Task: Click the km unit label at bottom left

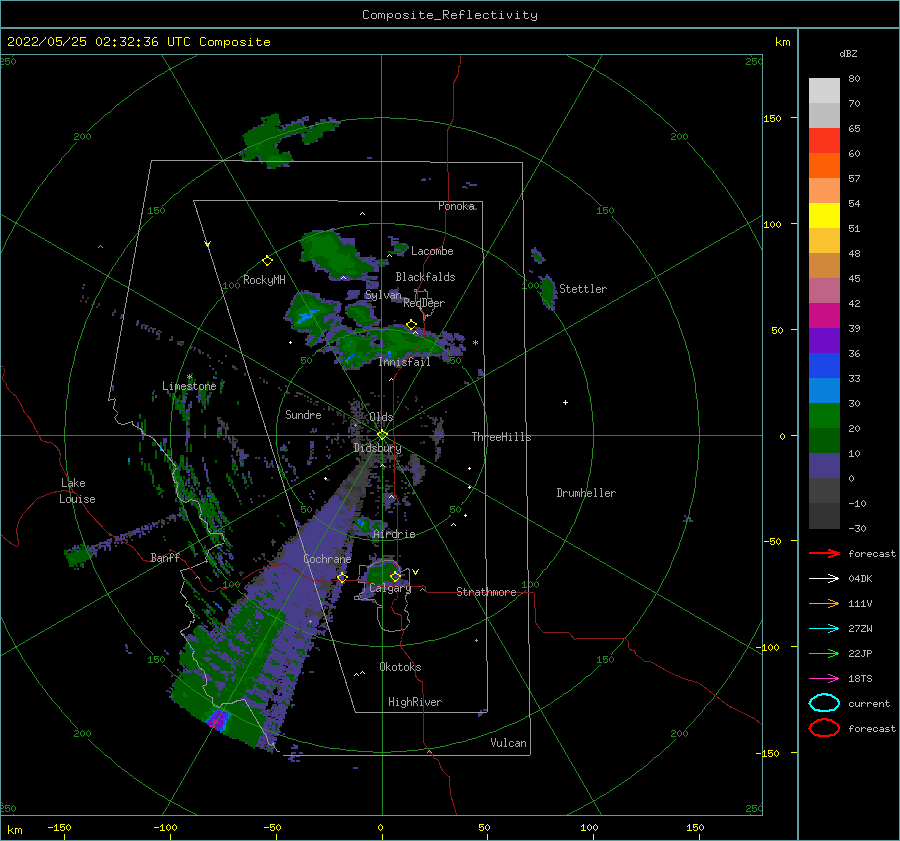Action: (15, 830)
